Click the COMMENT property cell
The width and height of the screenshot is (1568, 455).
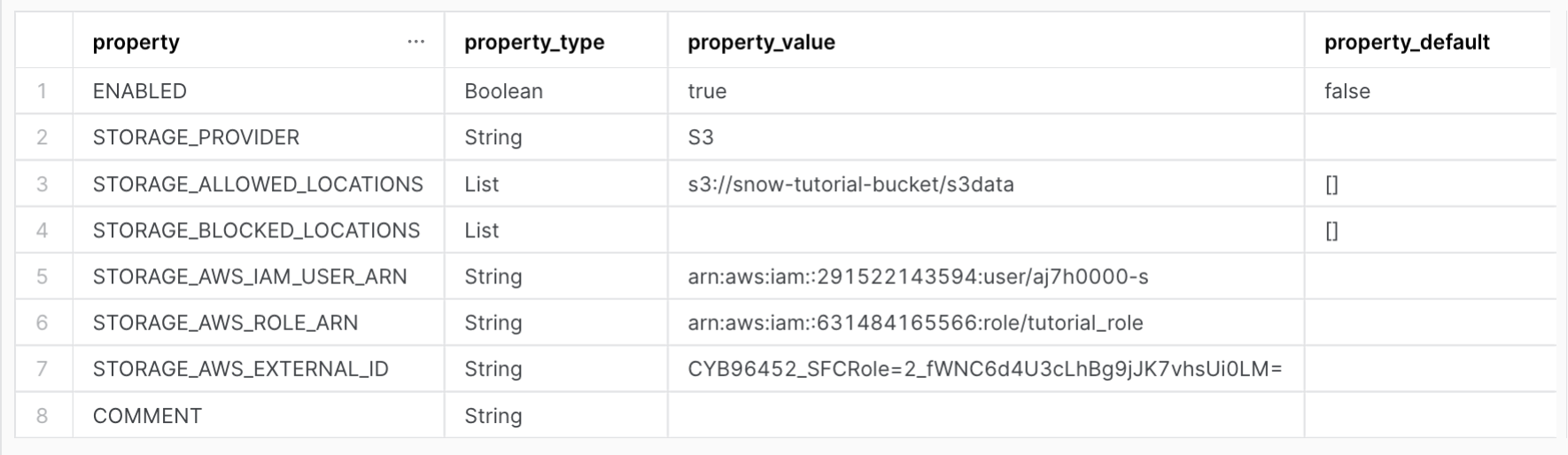(x=147, y=415)
